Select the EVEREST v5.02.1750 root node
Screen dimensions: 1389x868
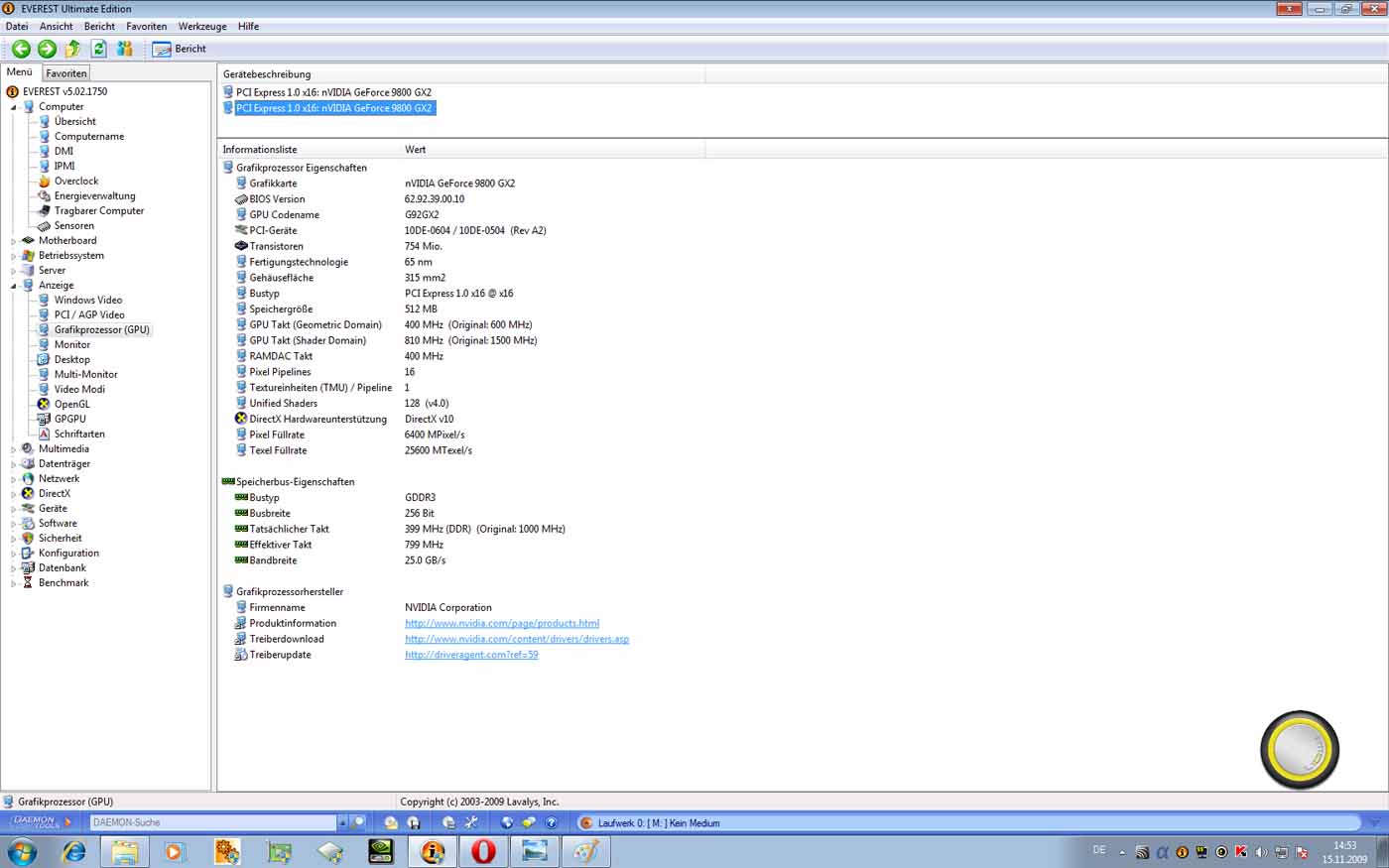click(x=64, y=92)
